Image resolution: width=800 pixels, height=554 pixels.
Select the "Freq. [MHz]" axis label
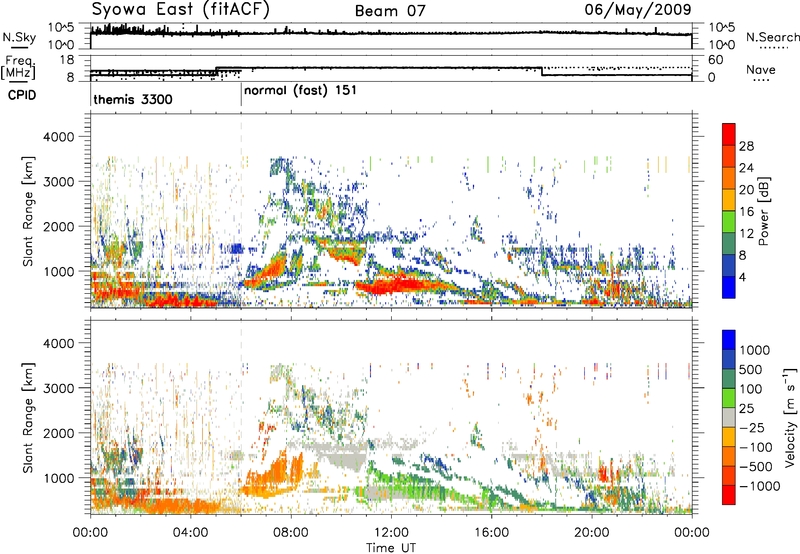pyautogui.click(x=18, y=67)
